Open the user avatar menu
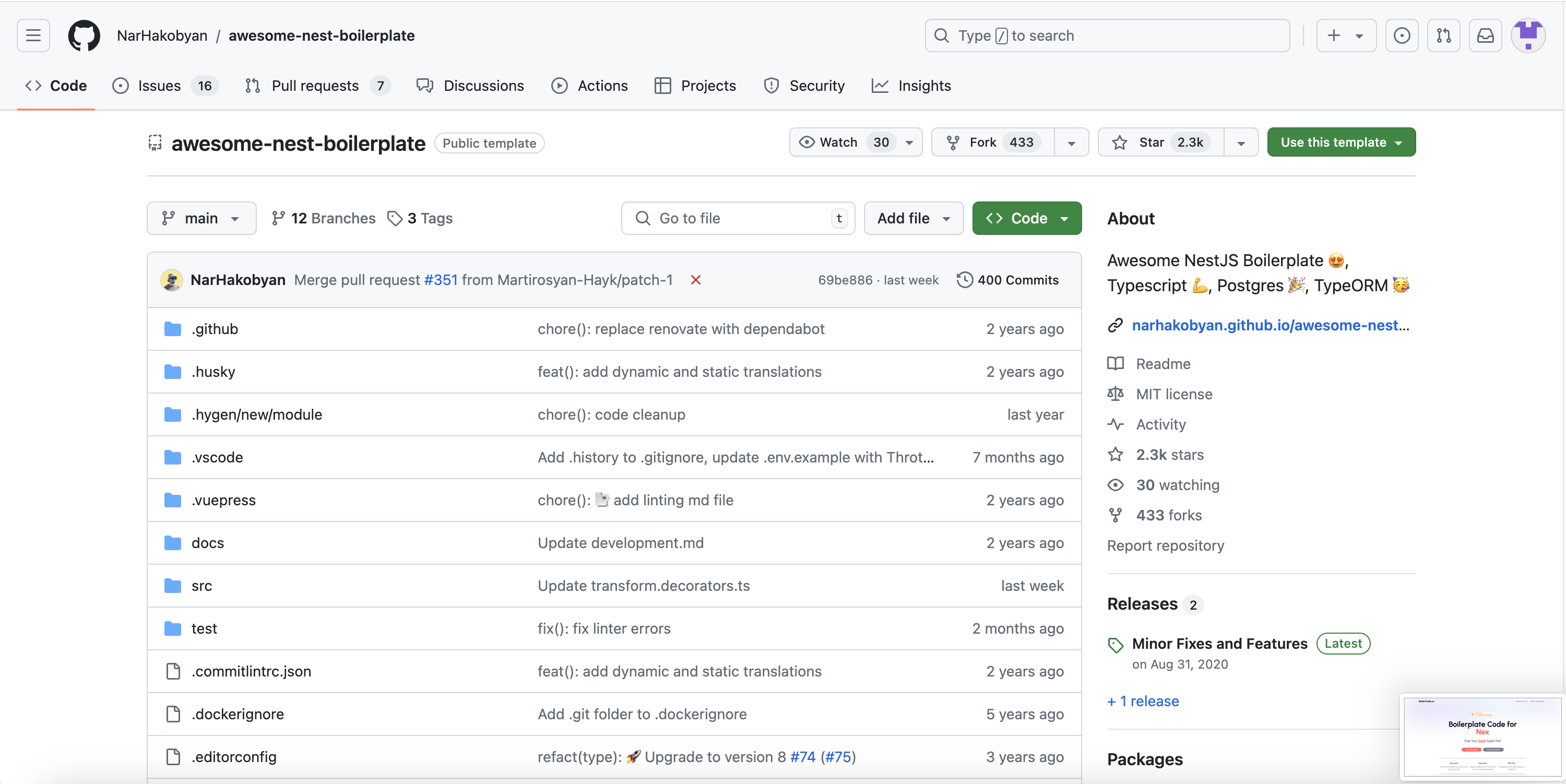Image resolution: width=1566 pixels, height=784 pixels. 1528,35
